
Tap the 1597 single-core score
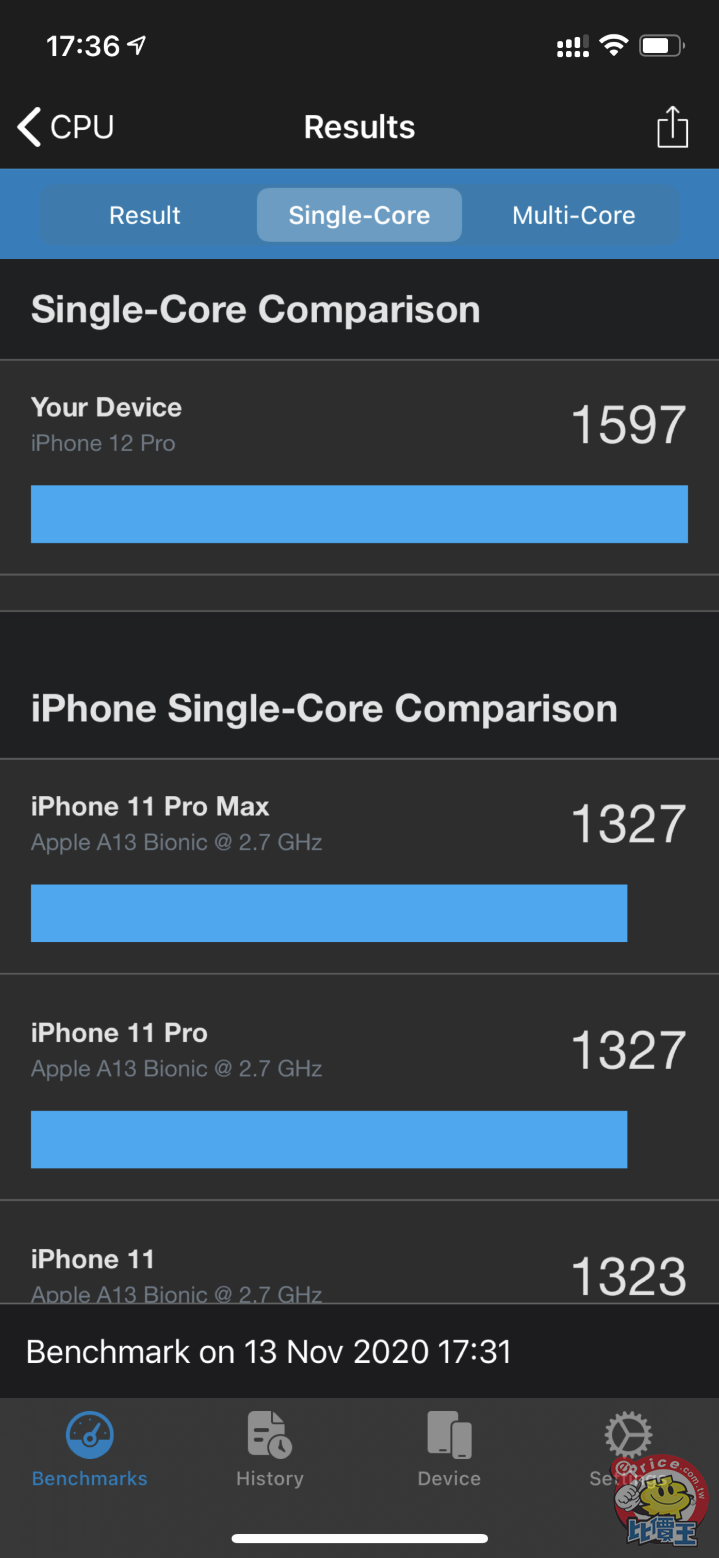click(x=628, y=425)
